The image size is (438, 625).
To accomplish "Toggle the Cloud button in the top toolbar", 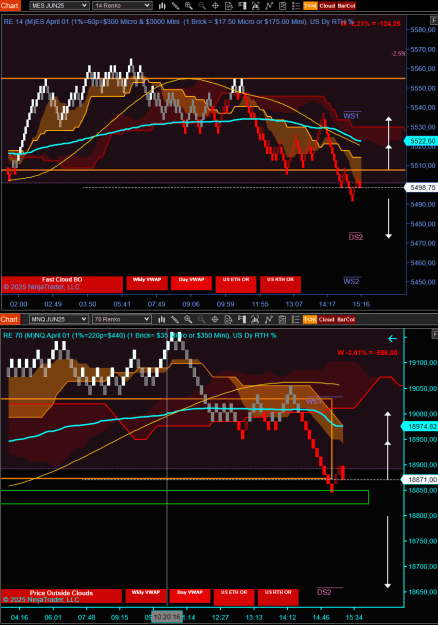I will coord(327,6).
